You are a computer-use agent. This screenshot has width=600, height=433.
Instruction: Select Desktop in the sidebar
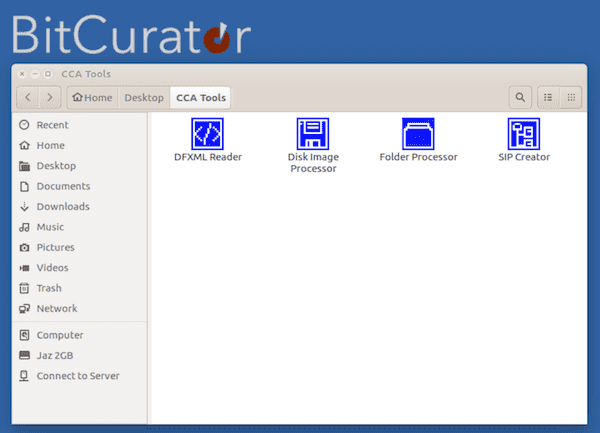[x=80, y=166]
